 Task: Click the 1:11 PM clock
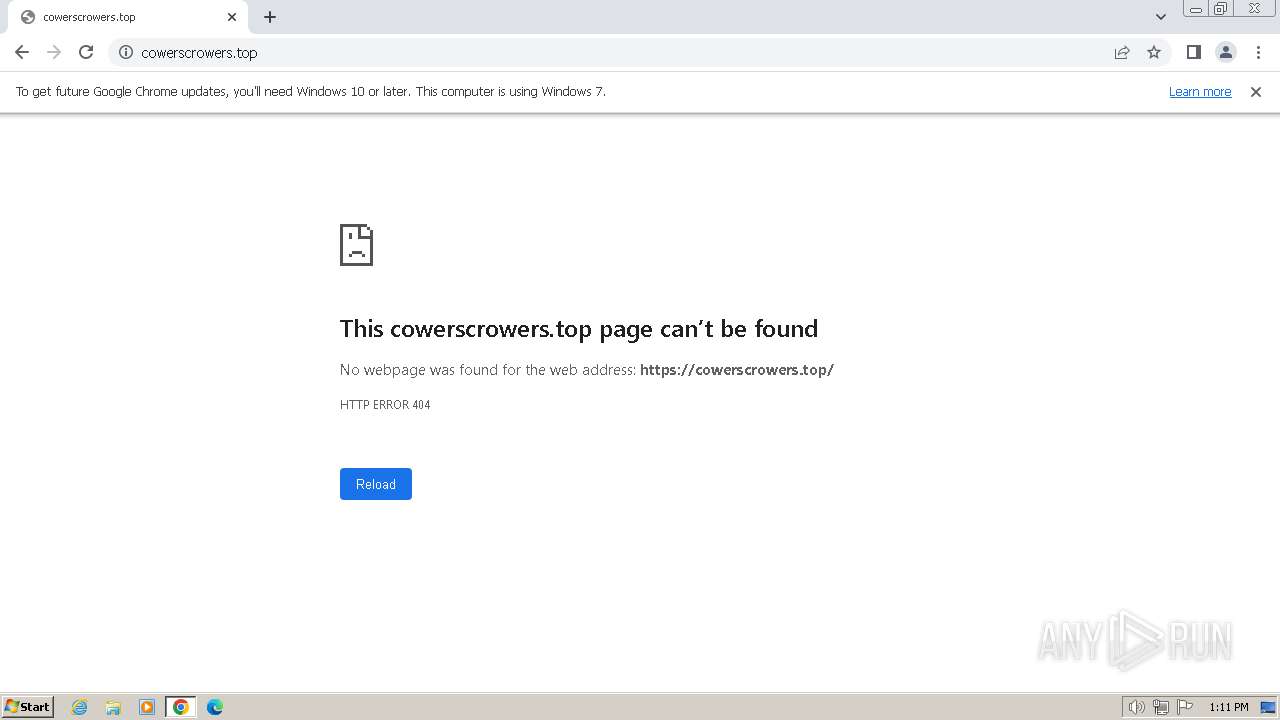coord(1229,707)
